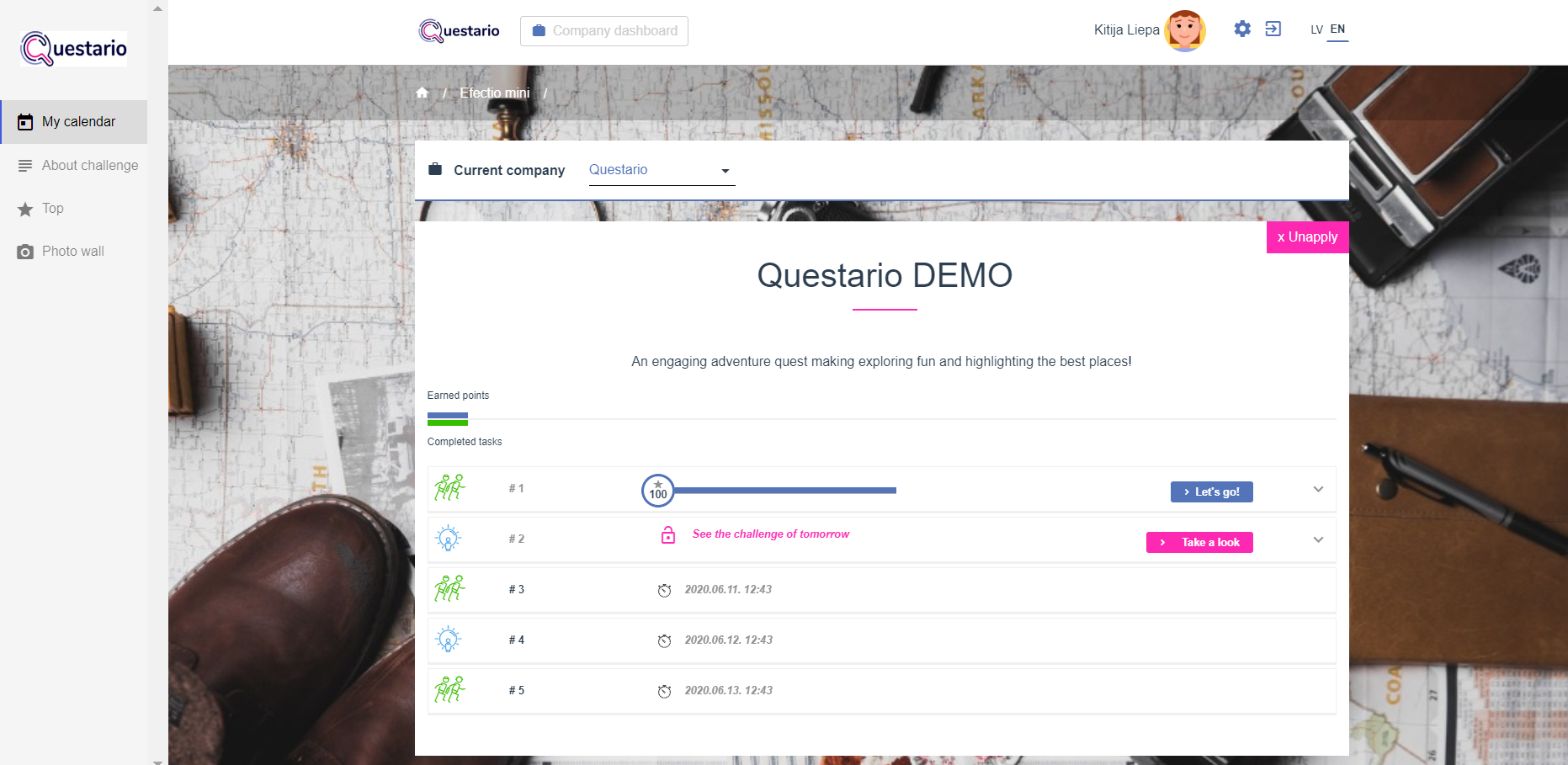Click the Questario logo in the top header
The image size is (1568, 765).
pyautogui.click(x=460, y=31)
